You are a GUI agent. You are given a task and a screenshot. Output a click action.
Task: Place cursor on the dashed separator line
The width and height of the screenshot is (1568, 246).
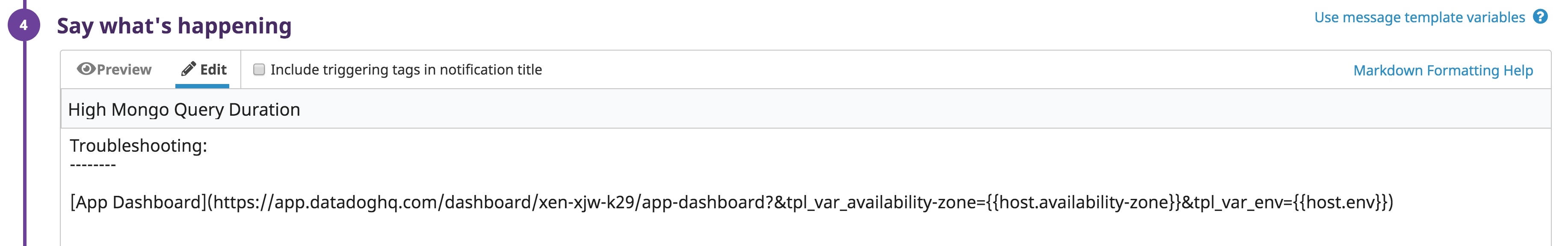pos(92,165)
